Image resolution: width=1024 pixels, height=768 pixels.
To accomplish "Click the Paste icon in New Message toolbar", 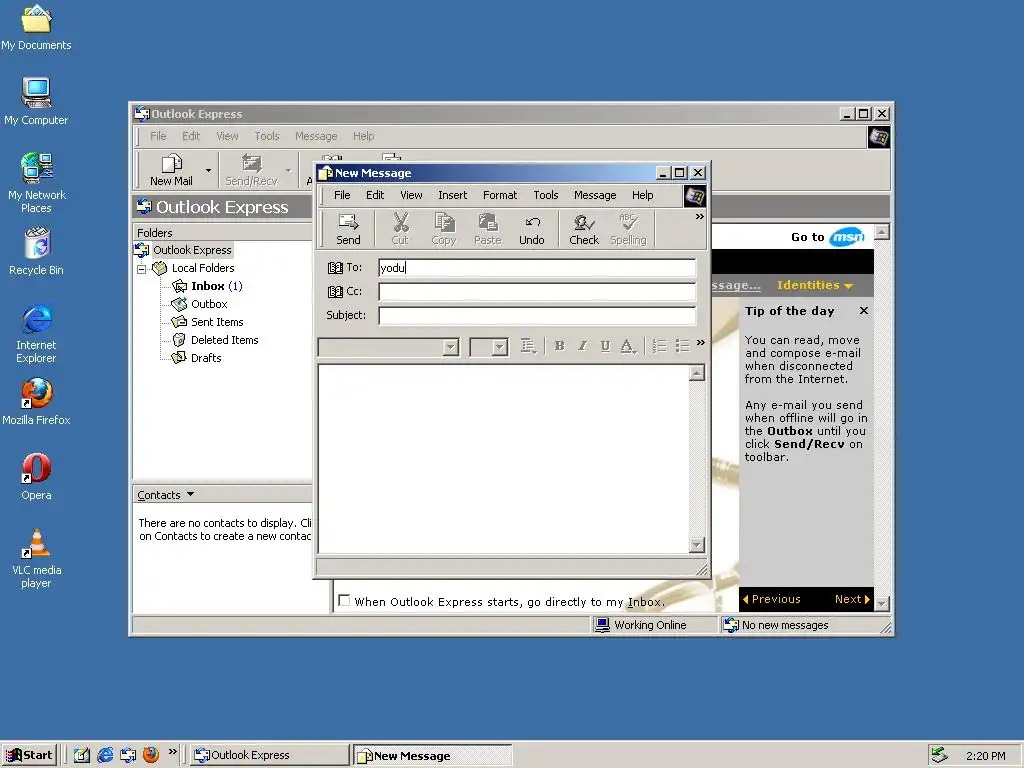I will [487, 229].
